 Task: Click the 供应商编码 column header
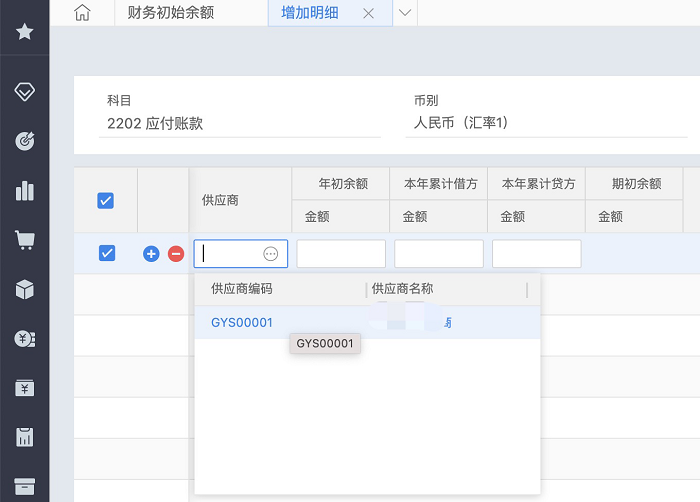[241, 289]
